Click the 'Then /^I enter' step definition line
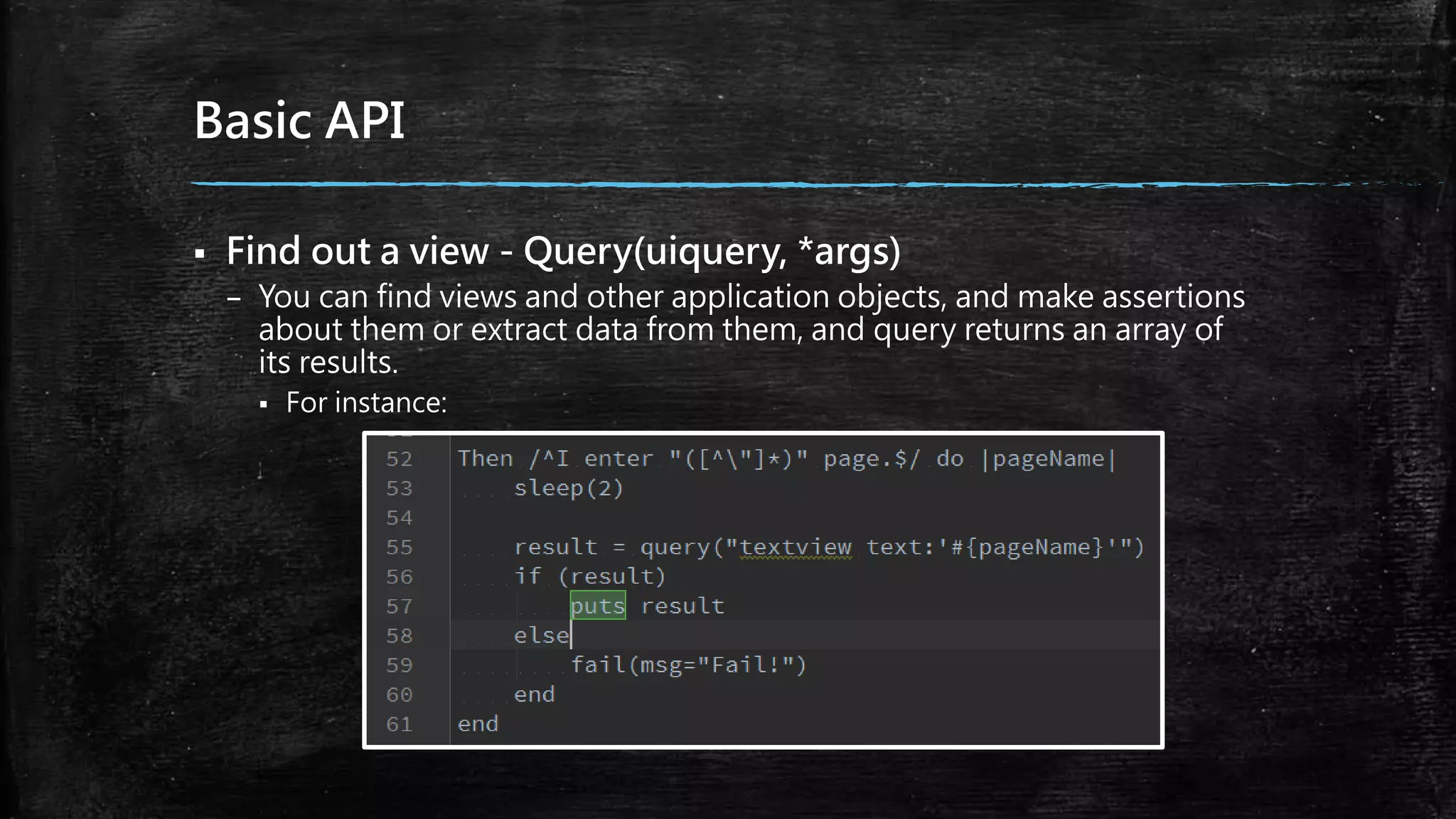 (787, 459)
